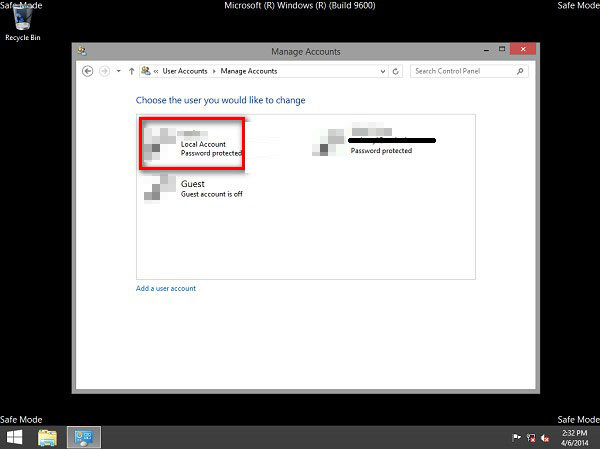
Task: Select the Guest account
Action: point(193,188)
